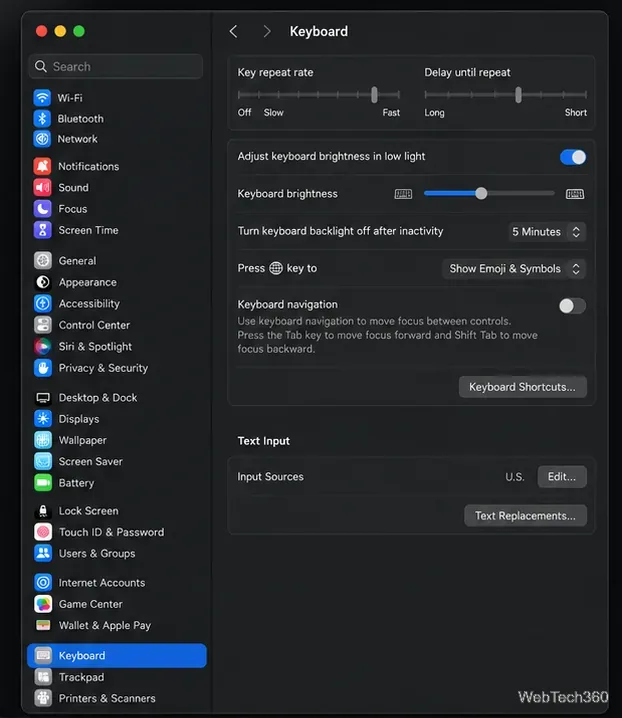622x718 pixels.
Task: Open Touch ID fingerprint icon
Action: click(43, 532)
